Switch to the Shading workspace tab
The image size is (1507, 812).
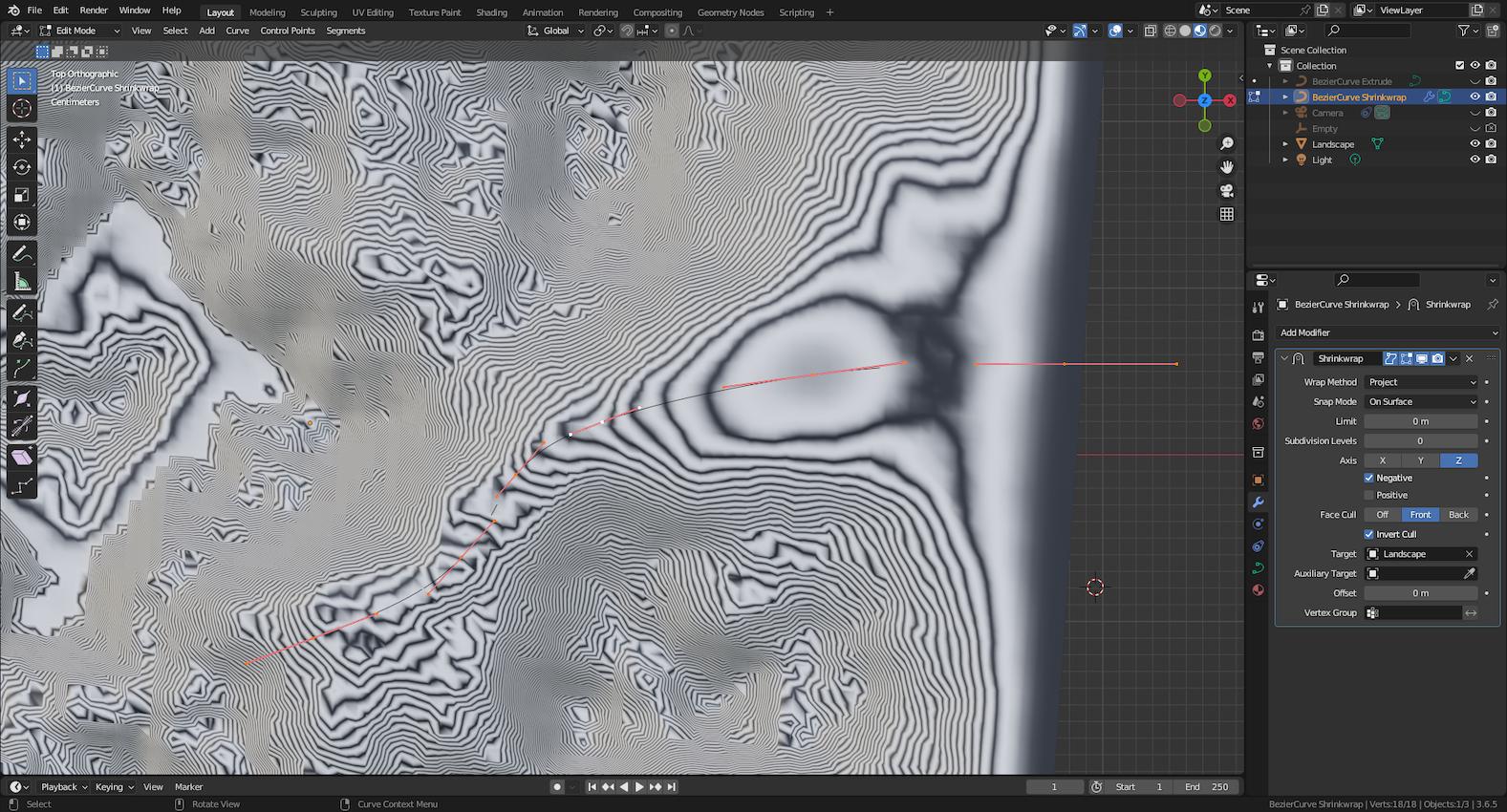(x=491, y=12)
